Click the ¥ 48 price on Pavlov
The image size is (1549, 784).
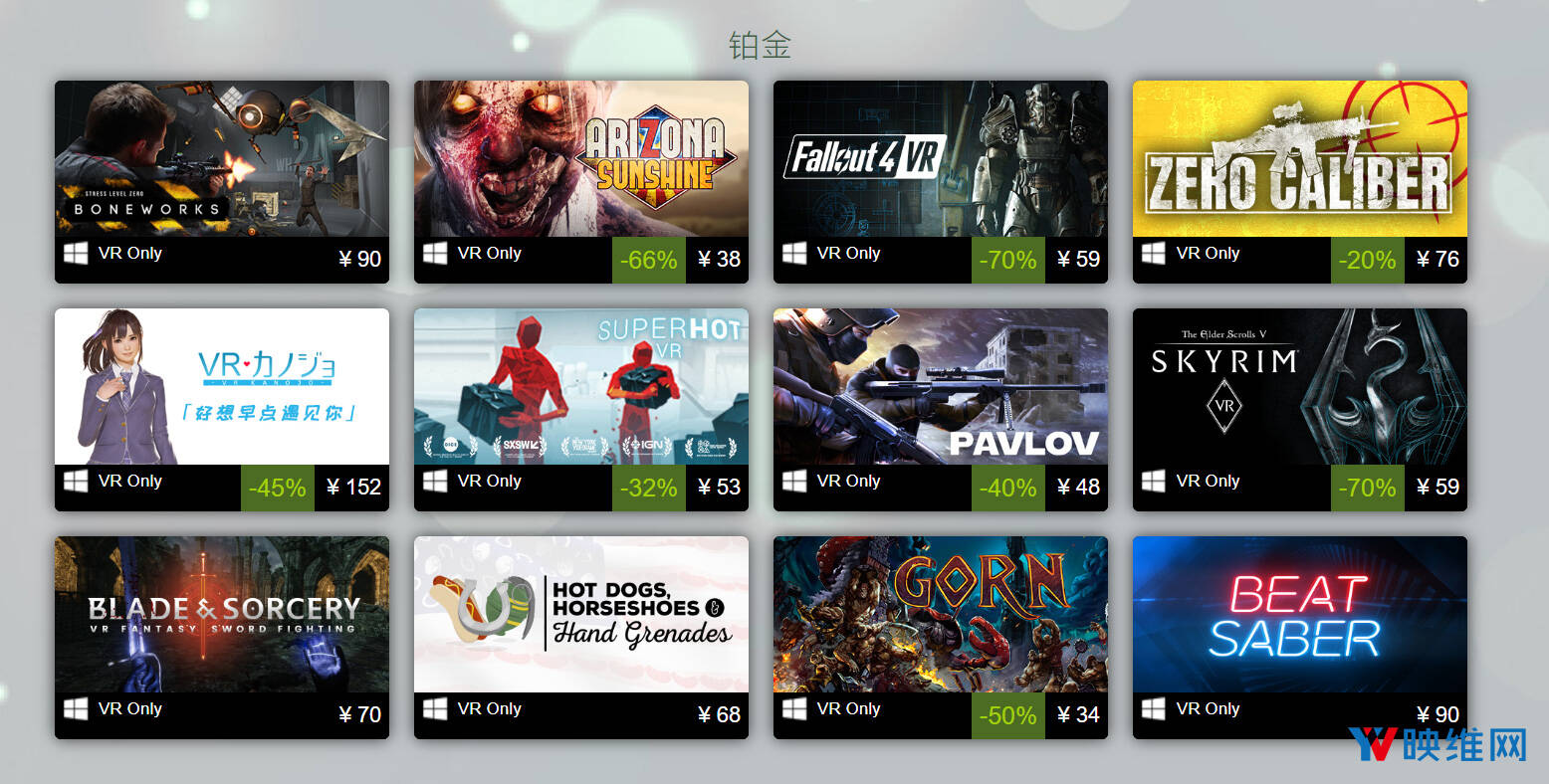click(x=1078, y=487)
